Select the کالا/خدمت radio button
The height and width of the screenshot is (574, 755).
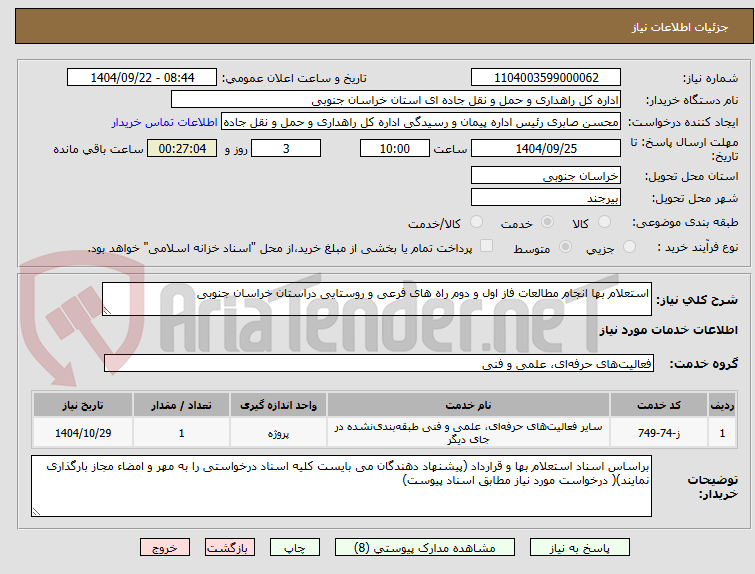pos(476,222)
